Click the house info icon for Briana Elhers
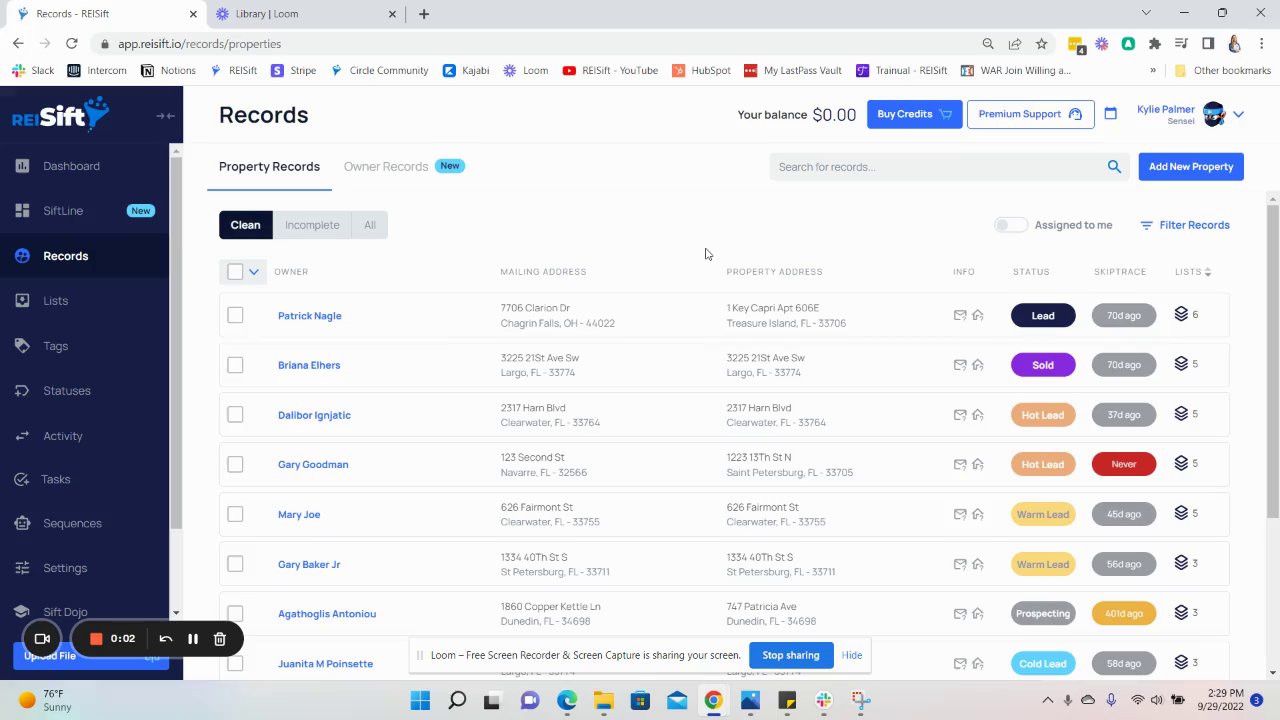1280x720 pixels. (x=978, y=365)
